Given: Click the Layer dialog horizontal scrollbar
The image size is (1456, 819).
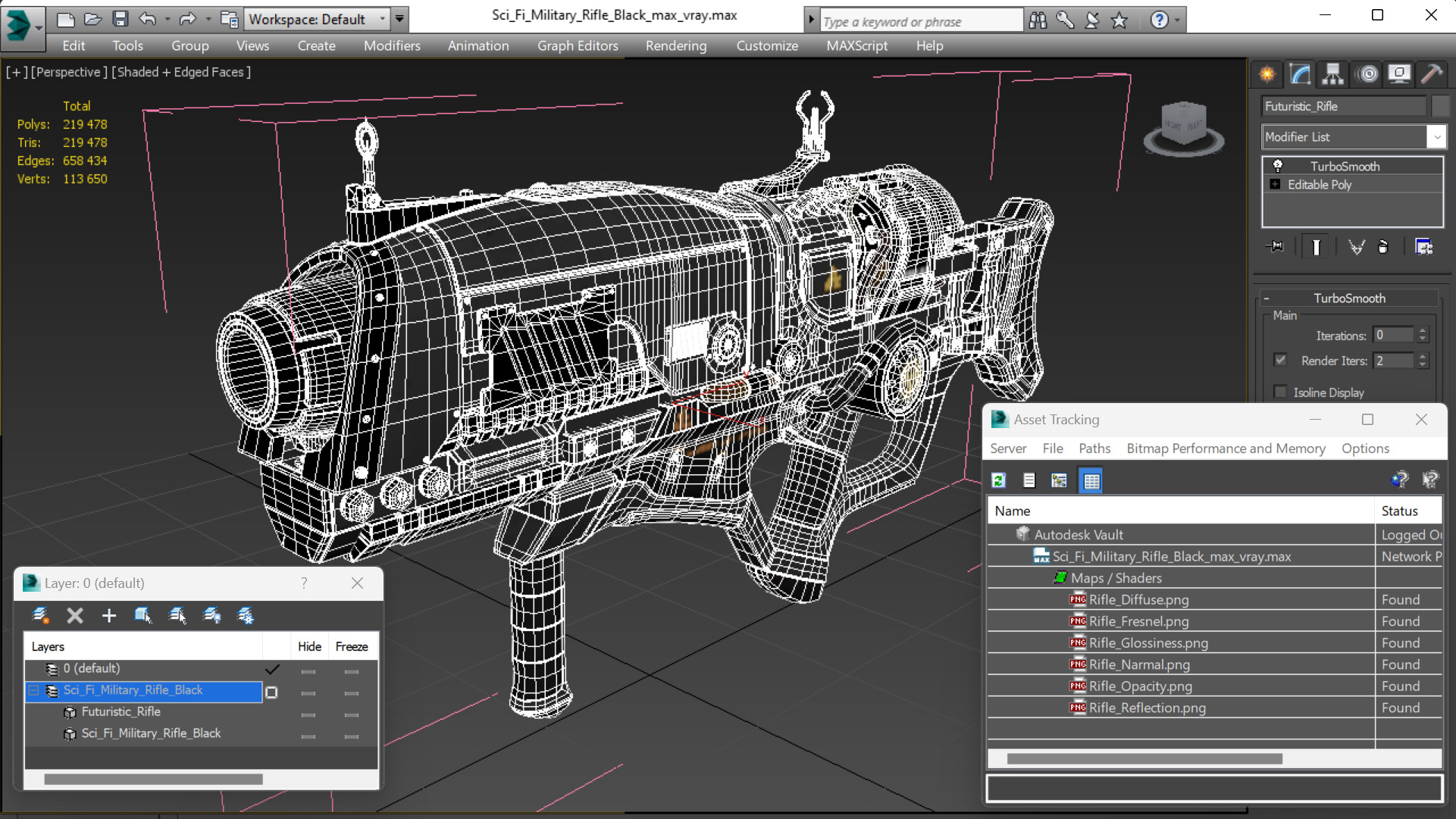Looking at the screenshot, I should click(x=153, y=779).
